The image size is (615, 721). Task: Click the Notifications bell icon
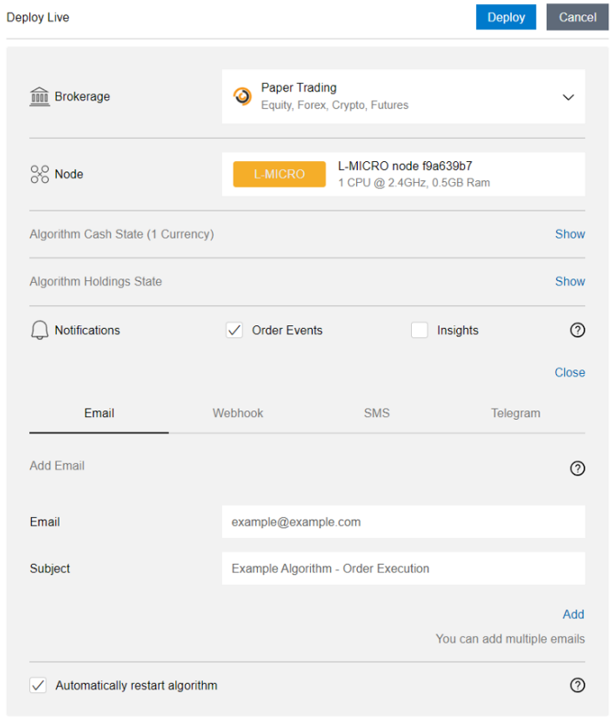click(x=40, y=330)
